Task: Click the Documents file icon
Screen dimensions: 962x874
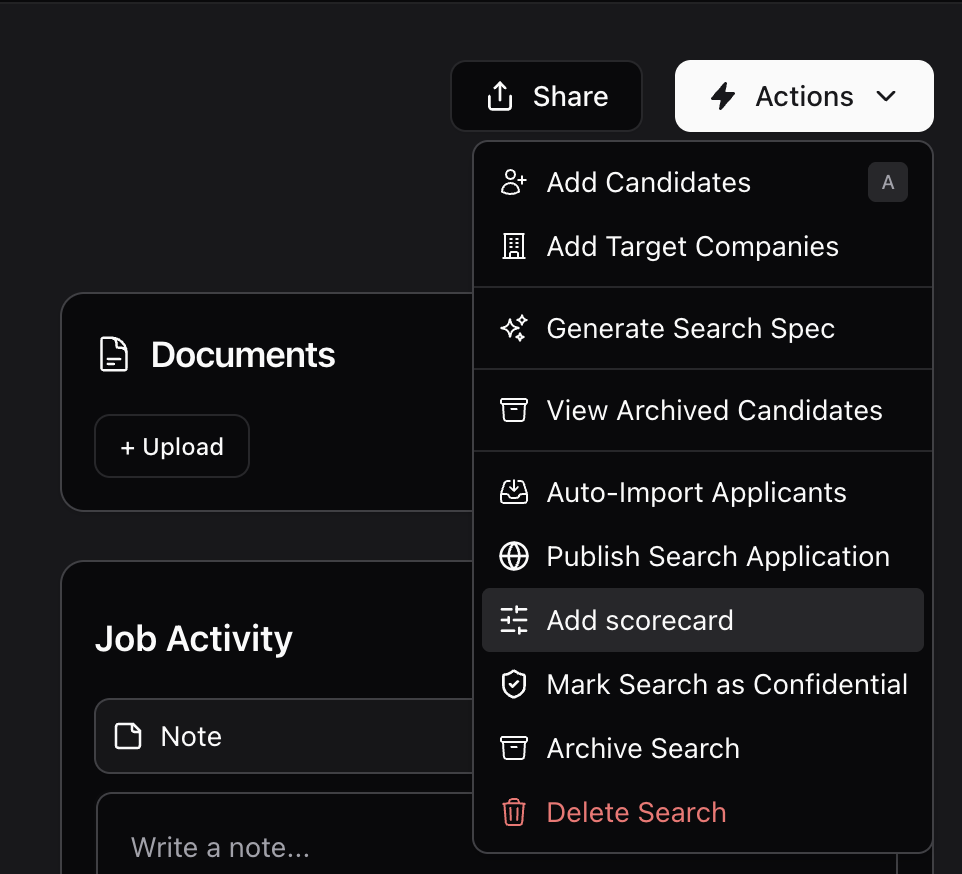Action: (x=114, y=355)
